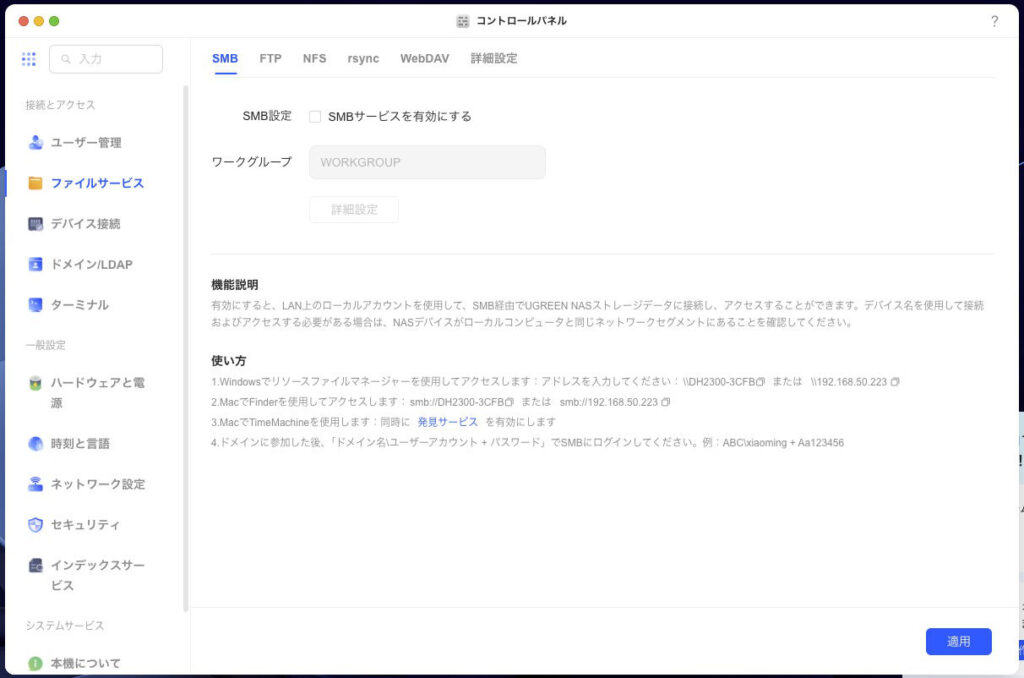
Task: Open the rsync tab
Action: point(363,58)
